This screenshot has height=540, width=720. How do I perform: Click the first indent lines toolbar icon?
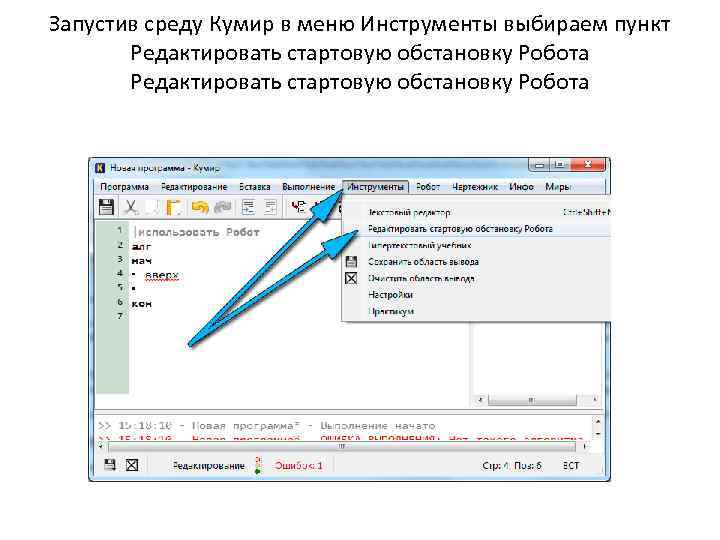(248, 208)
